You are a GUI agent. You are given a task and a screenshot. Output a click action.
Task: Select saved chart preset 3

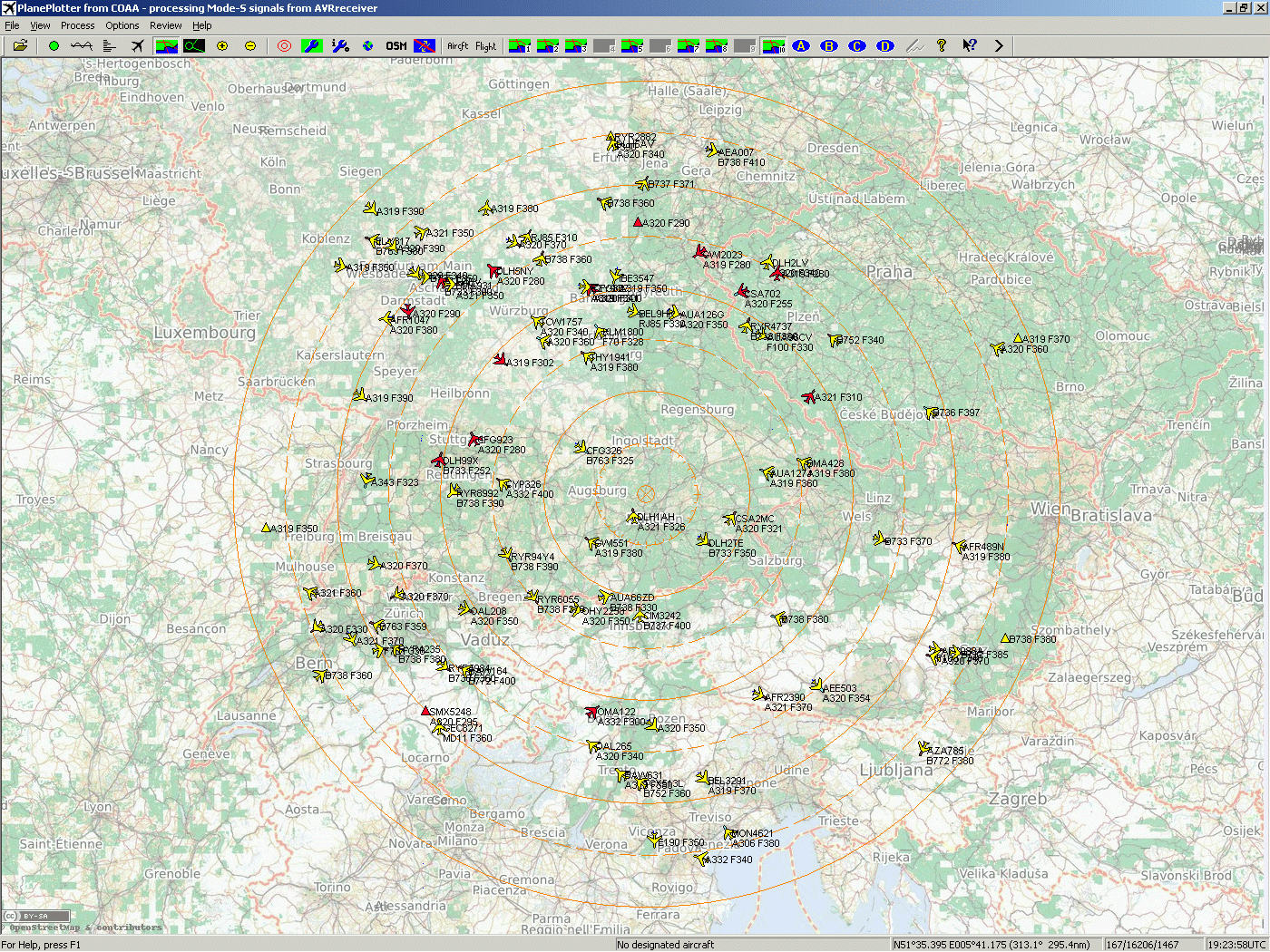tap(576, 45)
